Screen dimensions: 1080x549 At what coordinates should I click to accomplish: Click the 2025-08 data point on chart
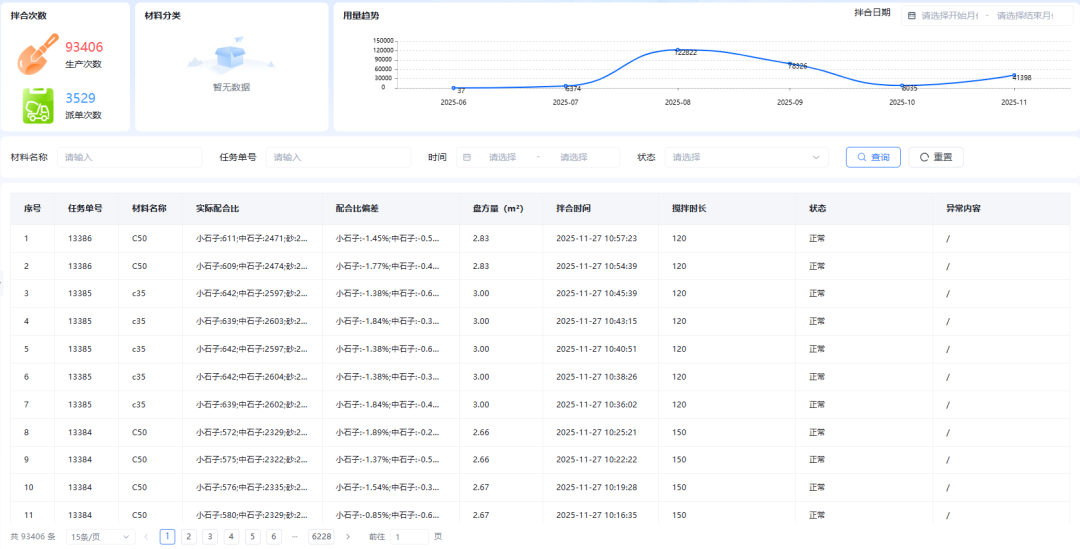point(677,49)
